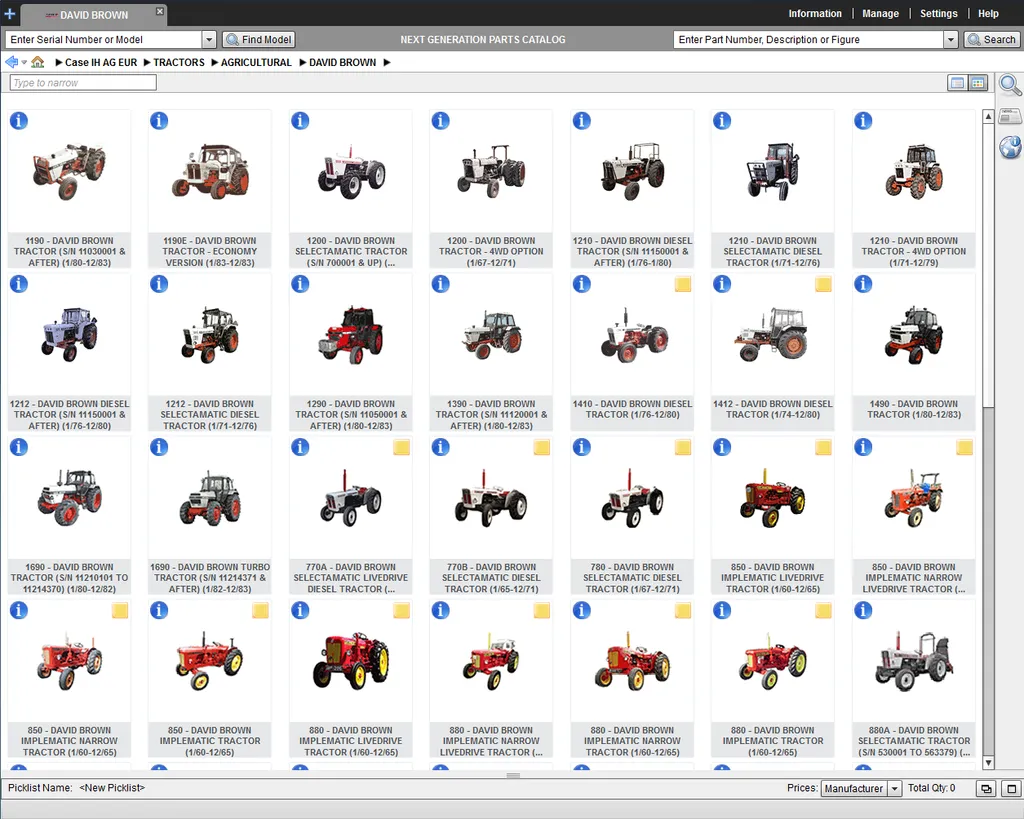
Task: Click the Find Model button
Action: (x=259, y=40)
